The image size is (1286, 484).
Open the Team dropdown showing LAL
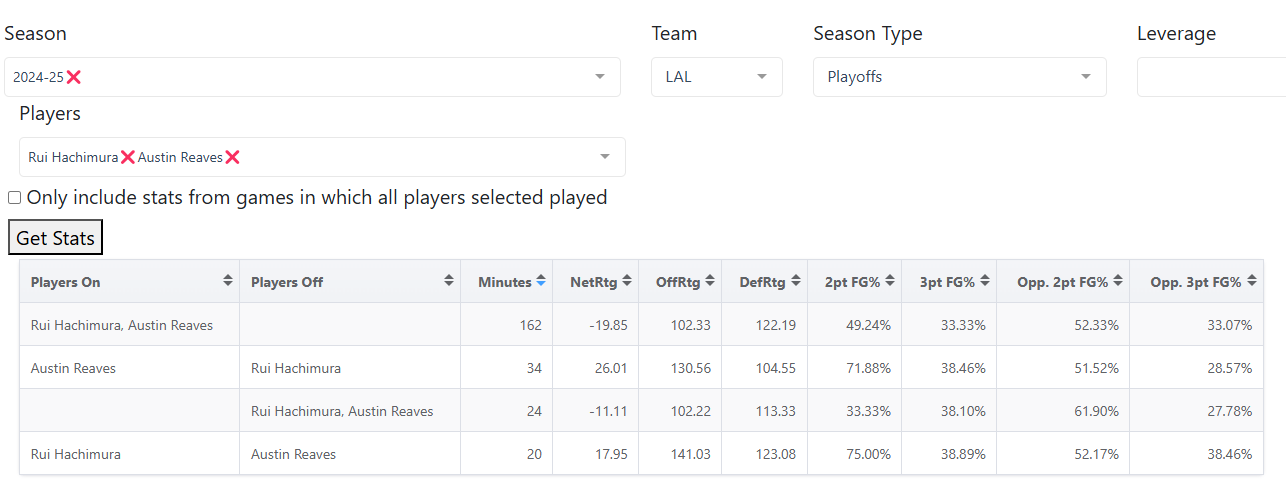[762, 77]
